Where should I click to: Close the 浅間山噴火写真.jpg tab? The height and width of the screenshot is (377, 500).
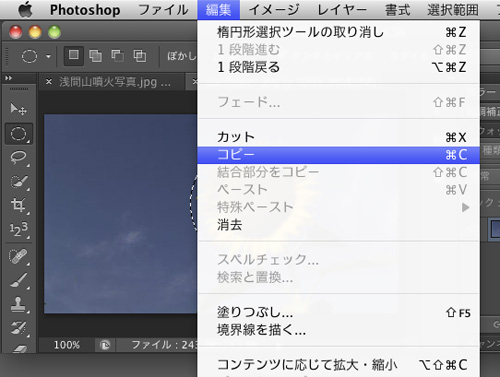coord(49,81)
